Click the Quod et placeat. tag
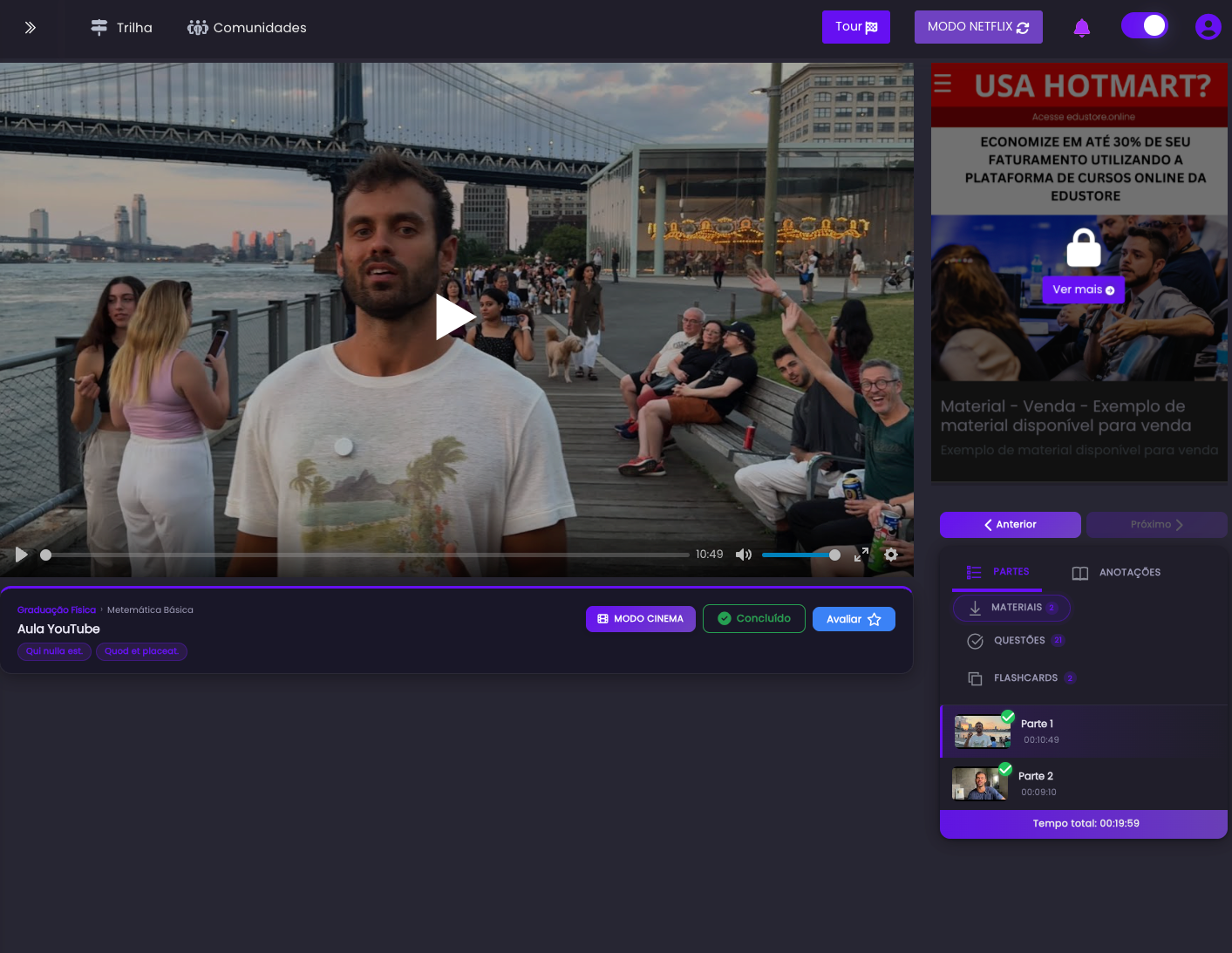The width and height of the screenshot is (1232, 953). click(x=141, y=651)
